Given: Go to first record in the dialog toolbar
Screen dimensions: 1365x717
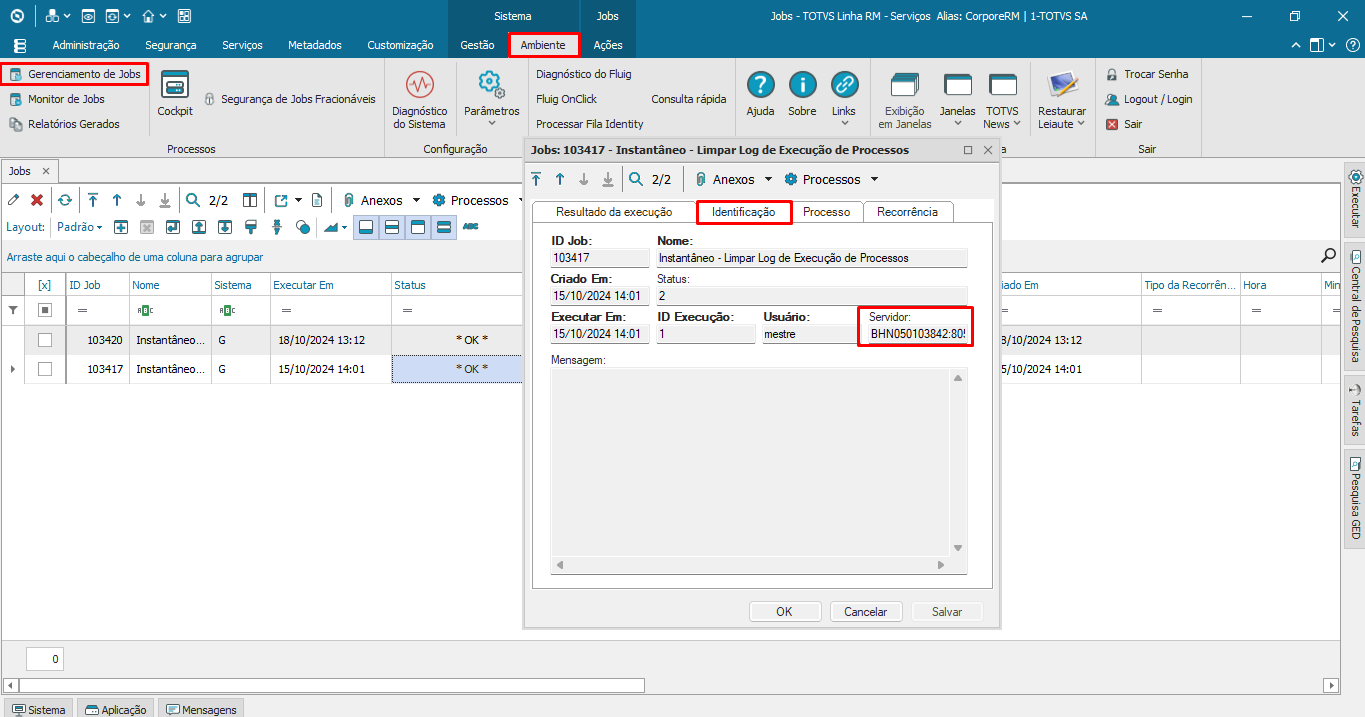Looking at the screenshot, I should pyautogui.click(x=536, y=179).
